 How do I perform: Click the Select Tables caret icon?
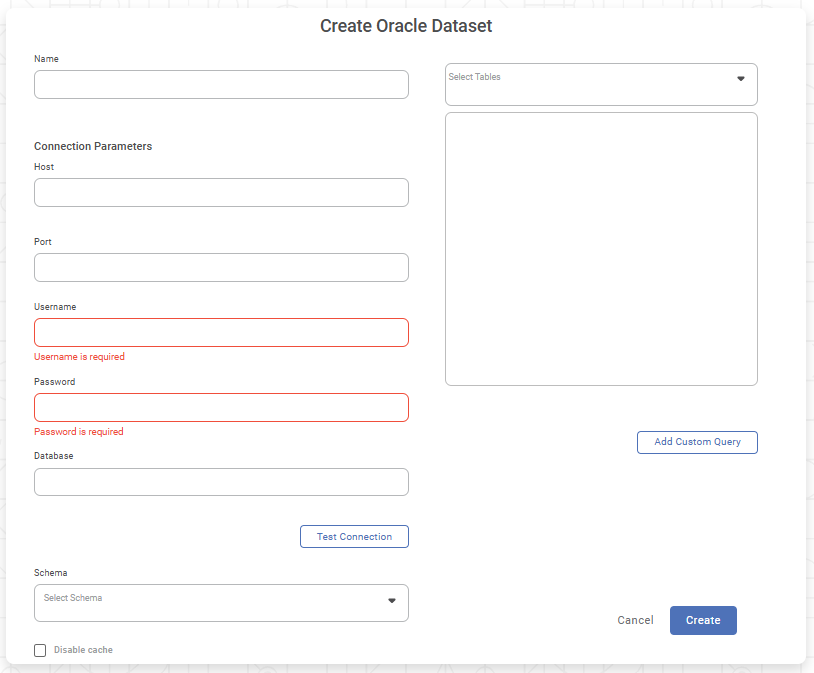741,79
